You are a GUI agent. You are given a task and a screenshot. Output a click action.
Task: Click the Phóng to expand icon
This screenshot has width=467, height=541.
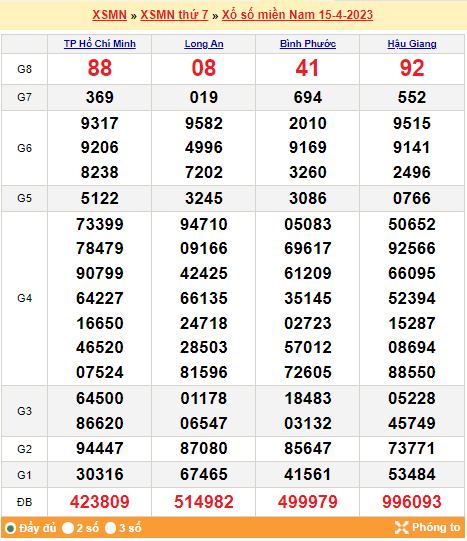[x=401, y=528]
